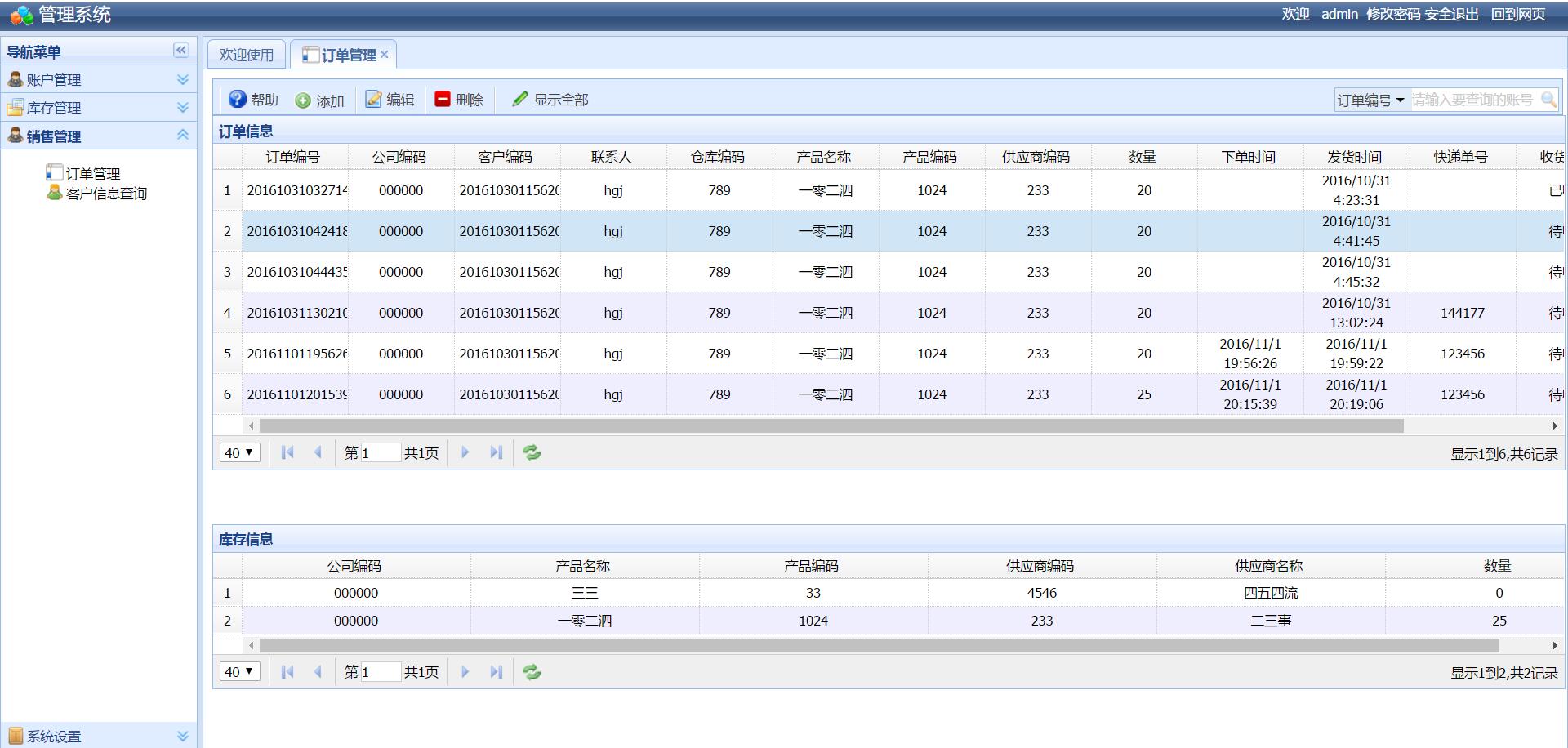Screen dimensions: 1568x748
Task: Click the search magnifier icon
Action: pos(1548,100)
